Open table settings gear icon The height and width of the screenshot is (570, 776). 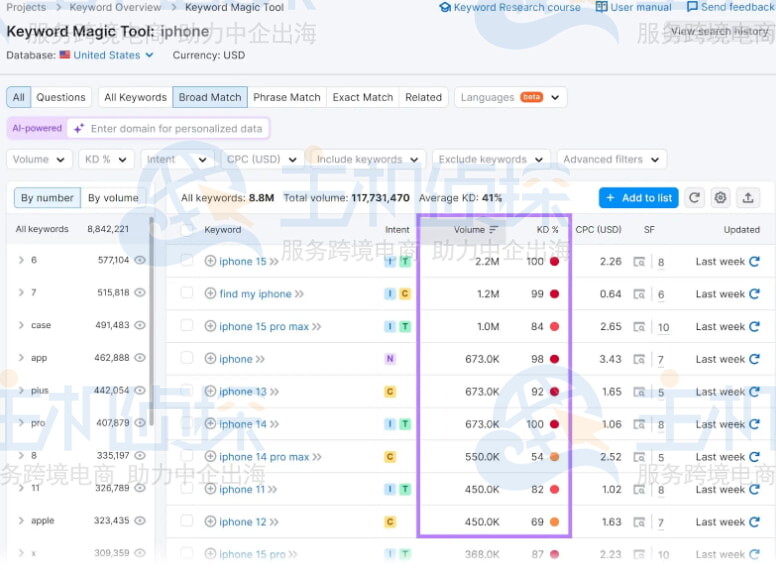[x=720, y=198]
